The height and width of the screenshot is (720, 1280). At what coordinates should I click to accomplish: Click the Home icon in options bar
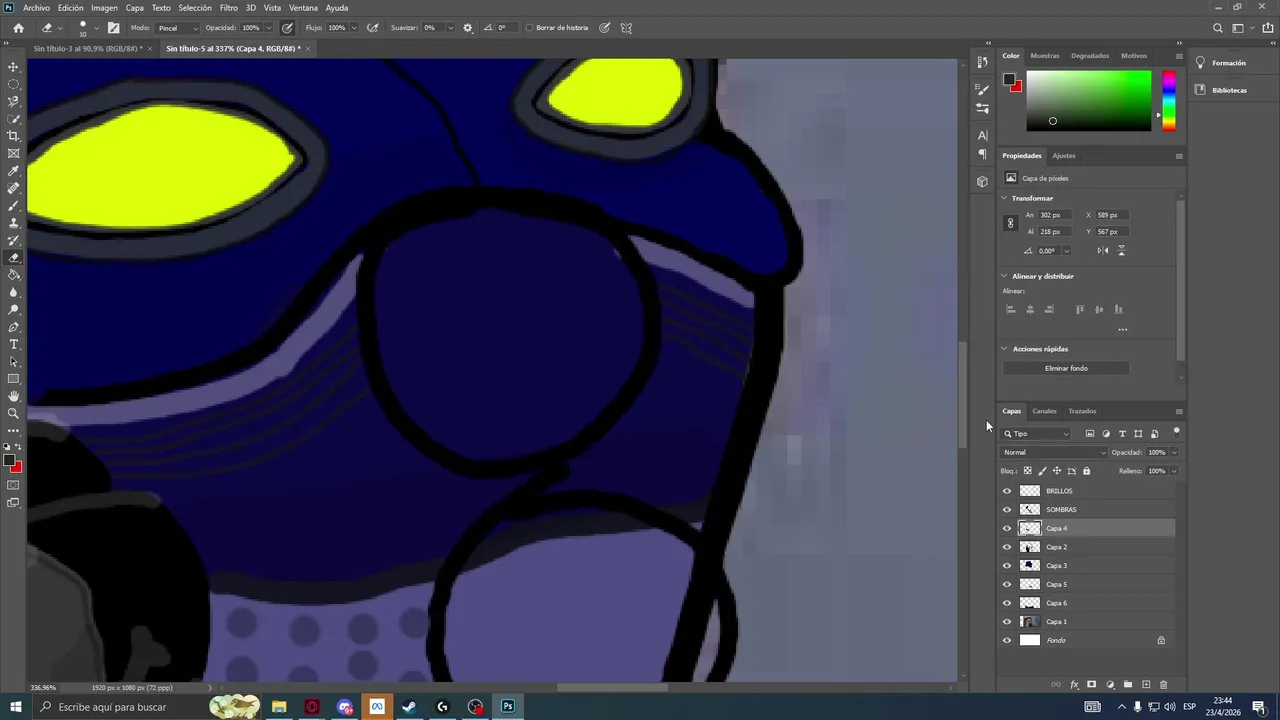[x=18, y=28]
